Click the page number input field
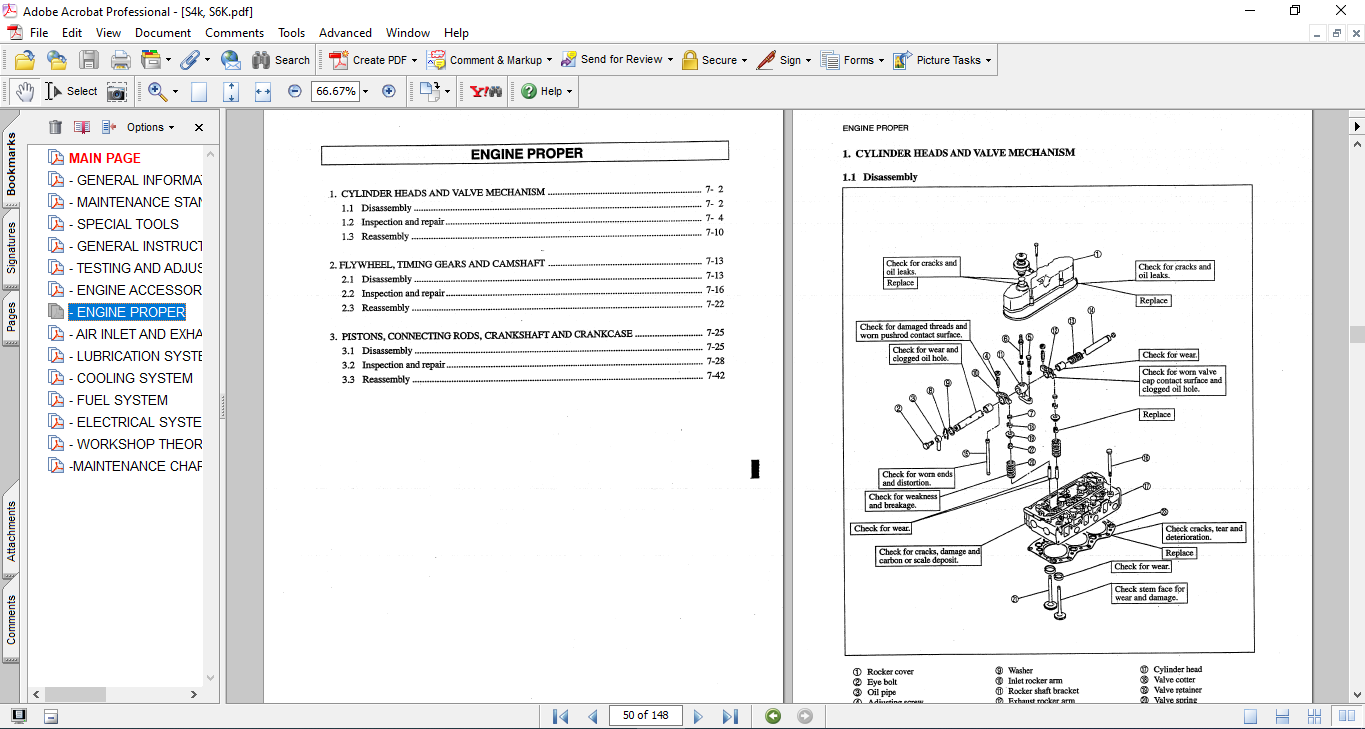Screen dimensions: 1365x729 (646, 715)
